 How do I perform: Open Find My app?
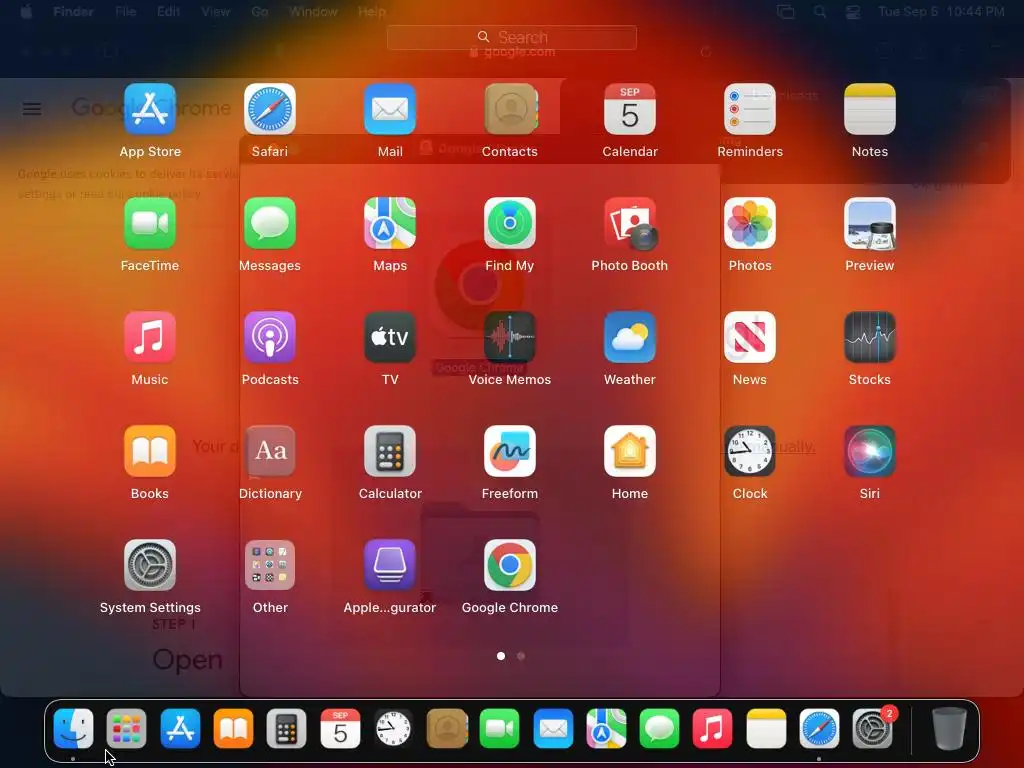coord(510,223)
